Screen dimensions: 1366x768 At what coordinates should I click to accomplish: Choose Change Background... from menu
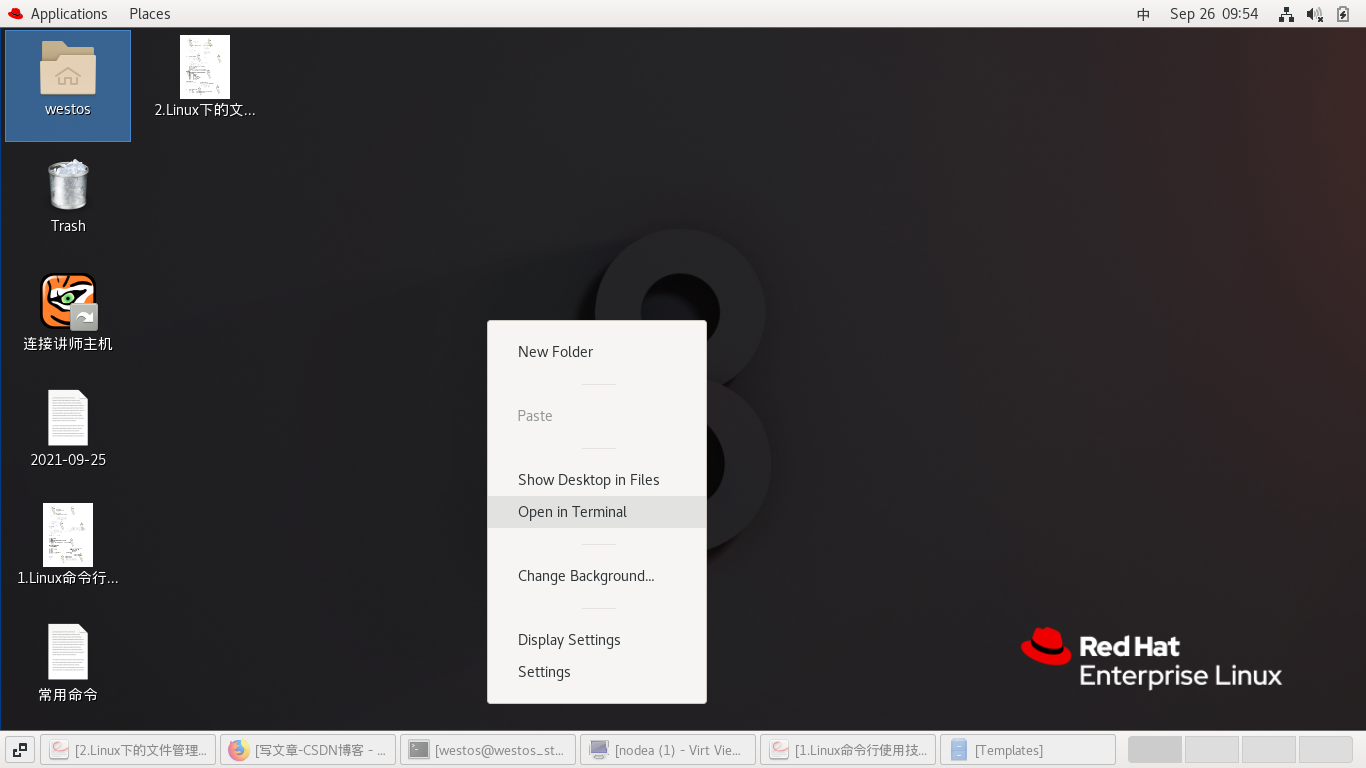[x=596, y=576]
